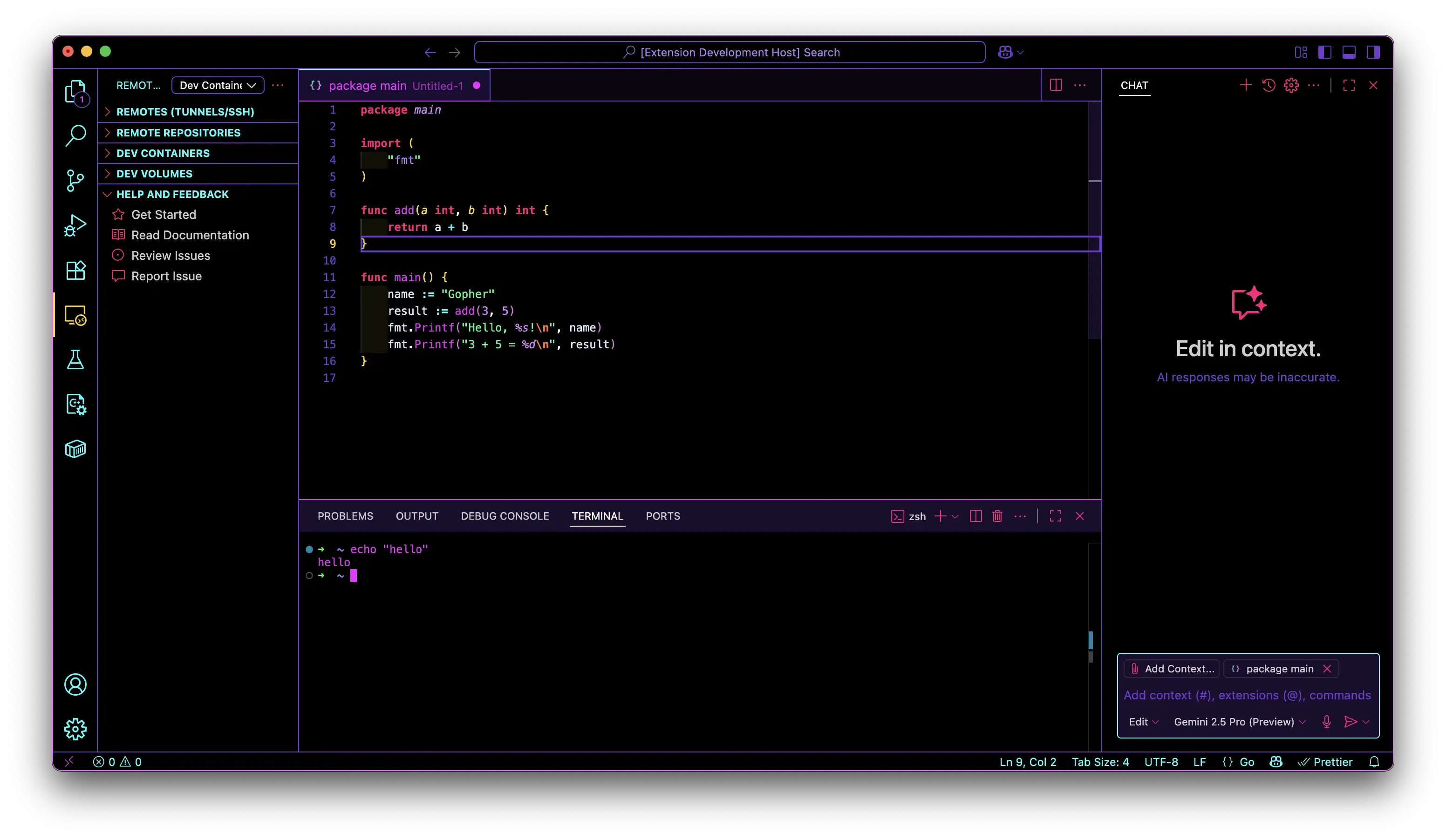
Task: Show chat history in the Chat panel
Action: pos(1269,85)
